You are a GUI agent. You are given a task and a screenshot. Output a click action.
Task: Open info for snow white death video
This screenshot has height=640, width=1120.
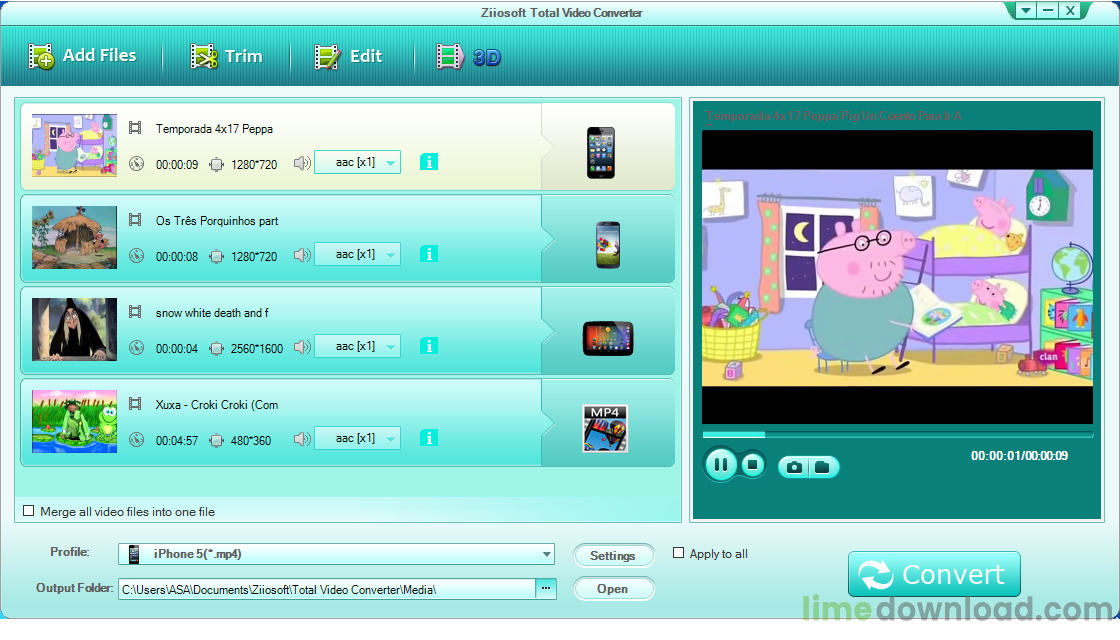pos(429,346)
